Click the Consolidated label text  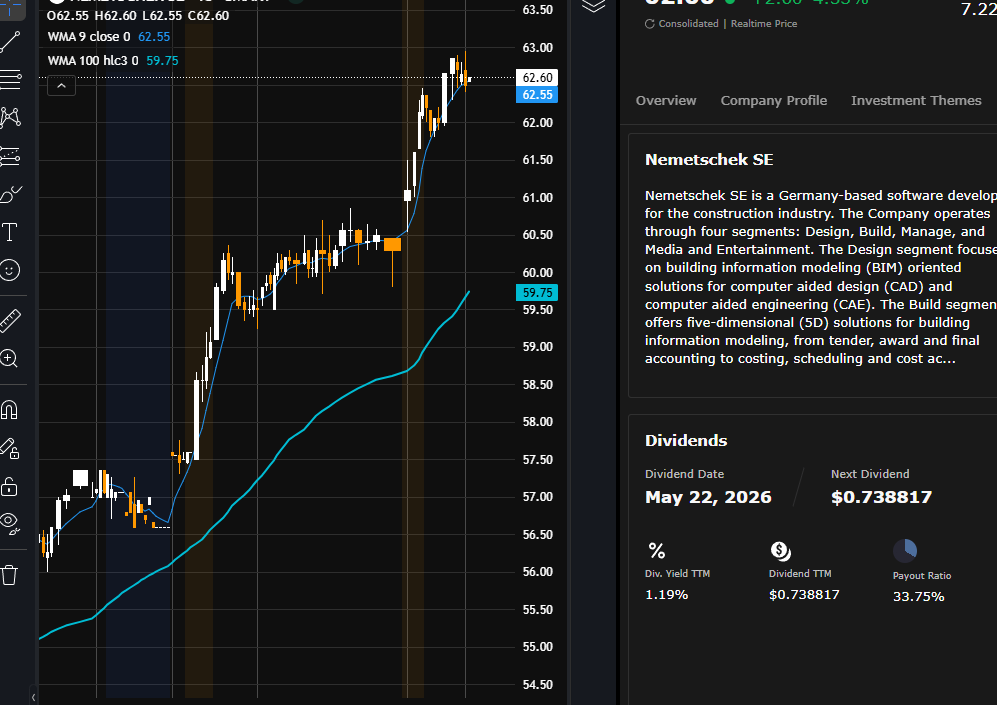(688, 24)
